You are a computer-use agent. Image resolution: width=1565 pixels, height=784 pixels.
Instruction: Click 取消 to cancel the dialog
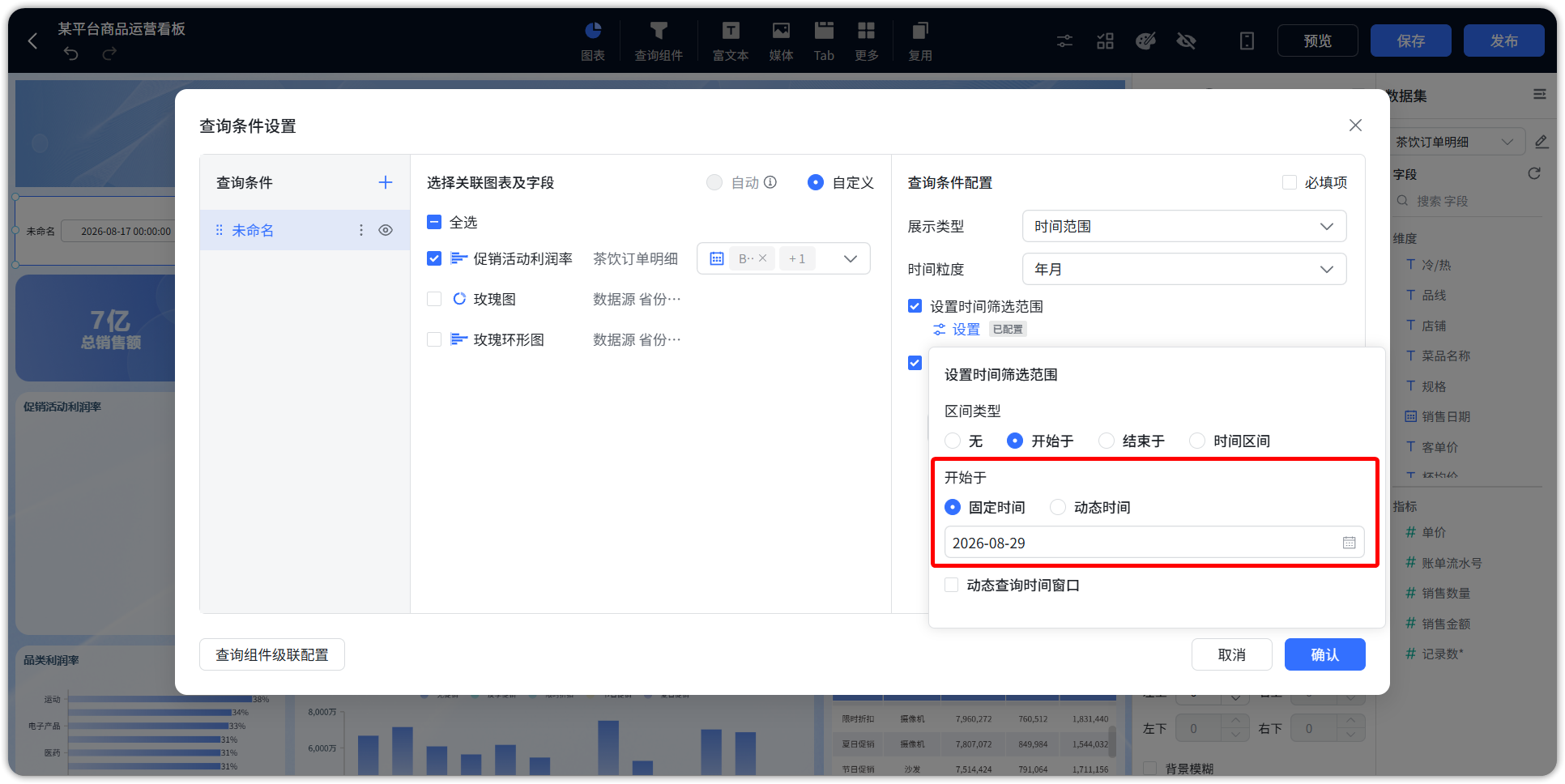(1232, 654)
